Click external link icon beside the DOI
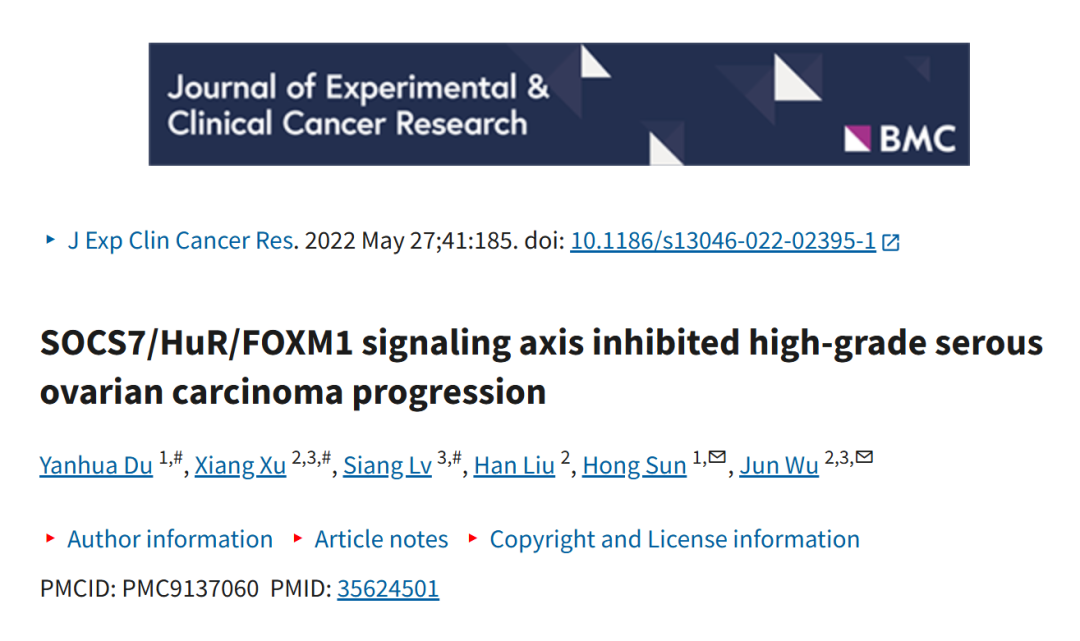 click(x=891, y=242)
